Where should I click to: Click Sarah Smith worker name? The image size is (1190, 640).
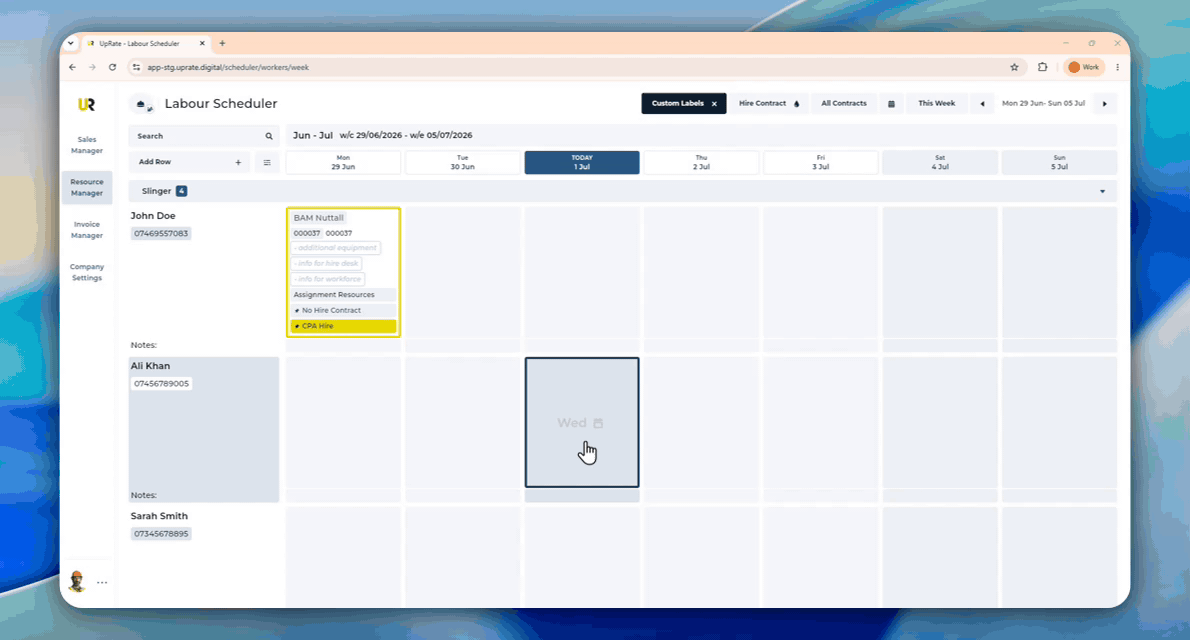159,516
